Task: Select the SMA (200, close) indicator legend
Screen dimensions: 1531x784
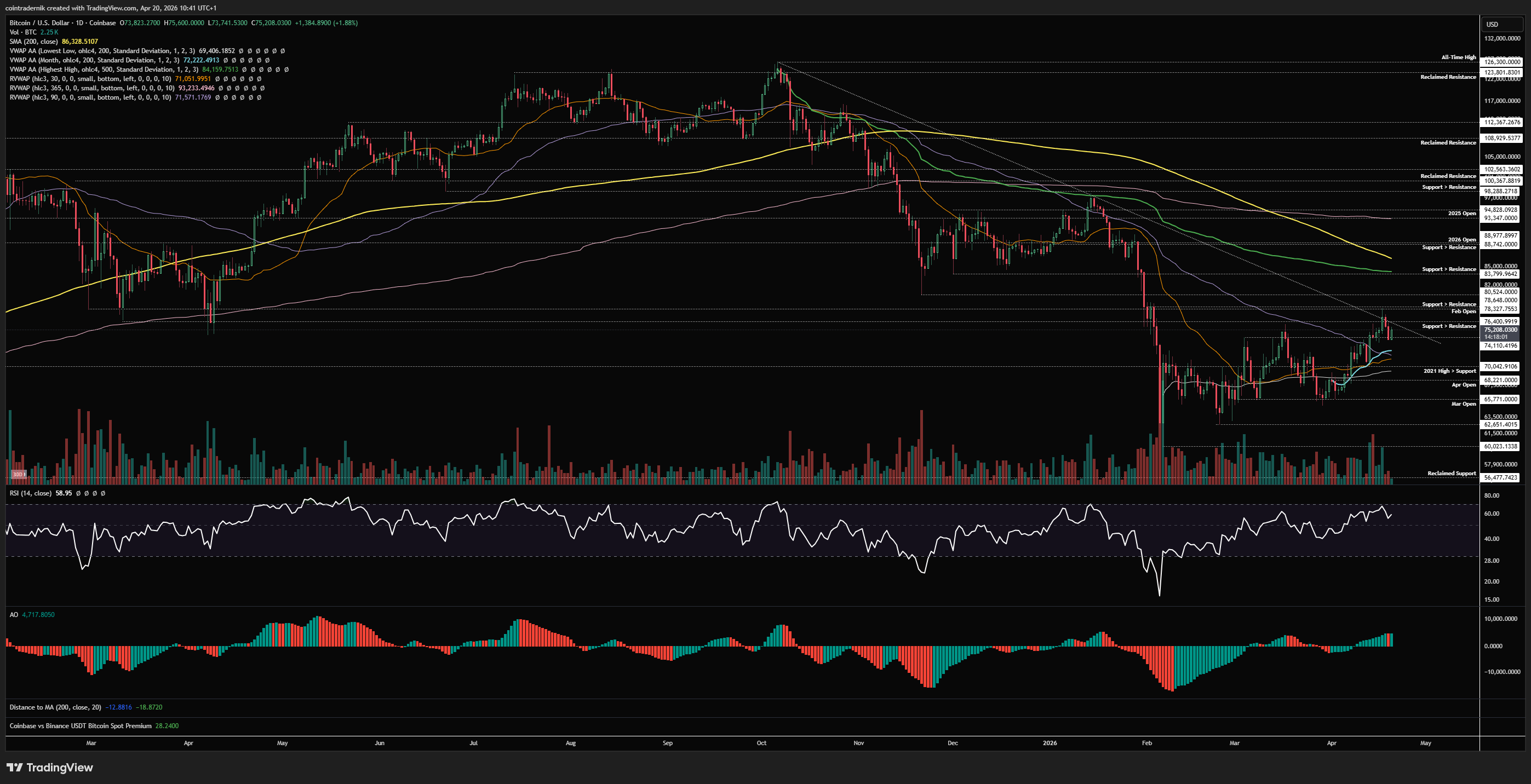Action: point(33,42)
